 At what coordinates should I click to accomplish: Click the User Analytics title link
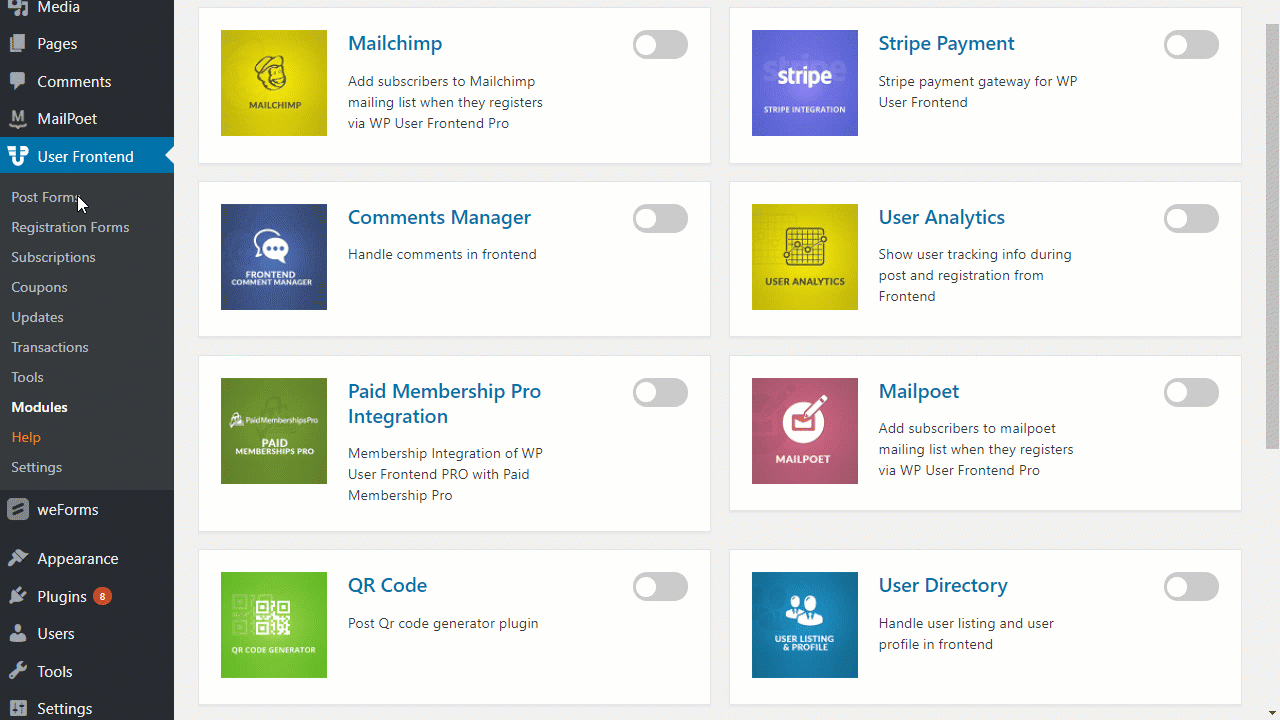pyautogui.click(x=942, y=218)
